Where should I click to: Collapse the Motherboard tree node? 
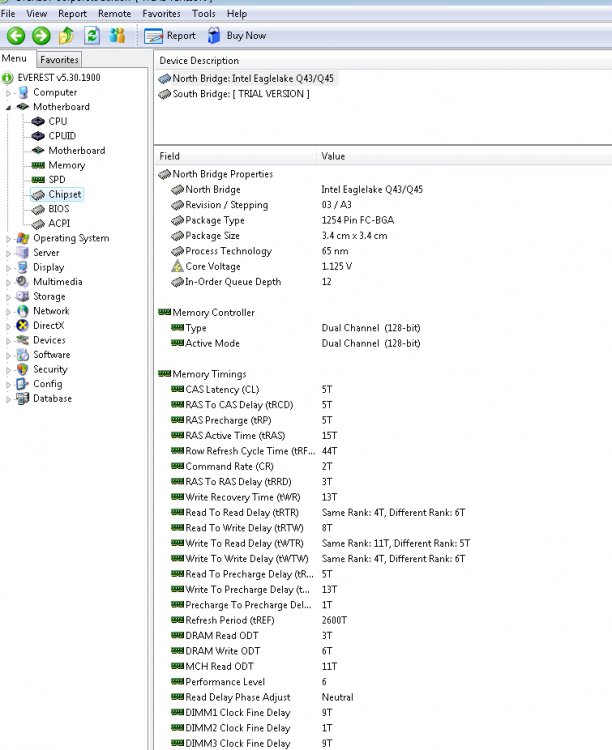point(8,108)
